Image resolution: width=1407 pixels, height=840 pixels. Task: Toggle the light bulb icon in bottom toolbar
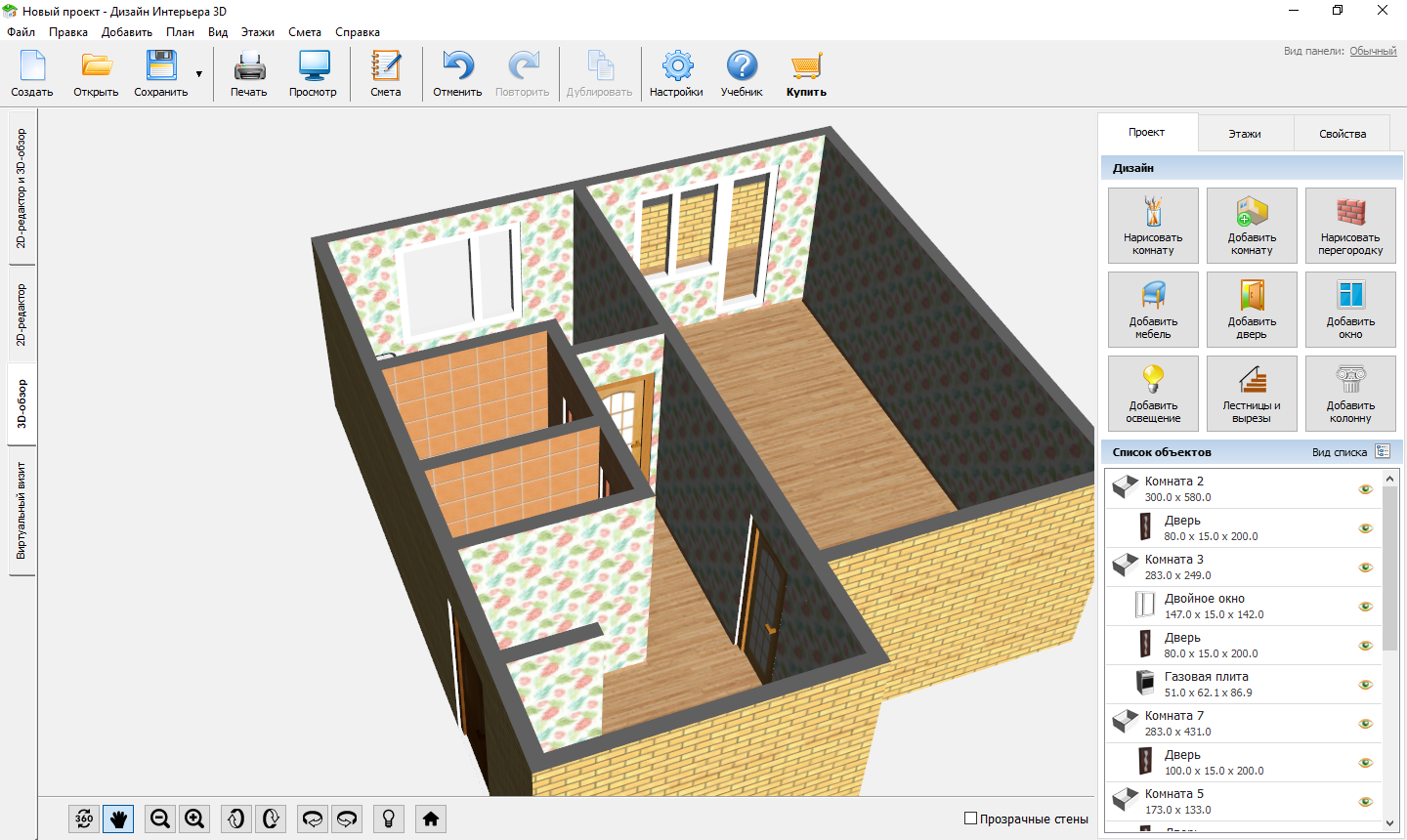click(389, 819)
